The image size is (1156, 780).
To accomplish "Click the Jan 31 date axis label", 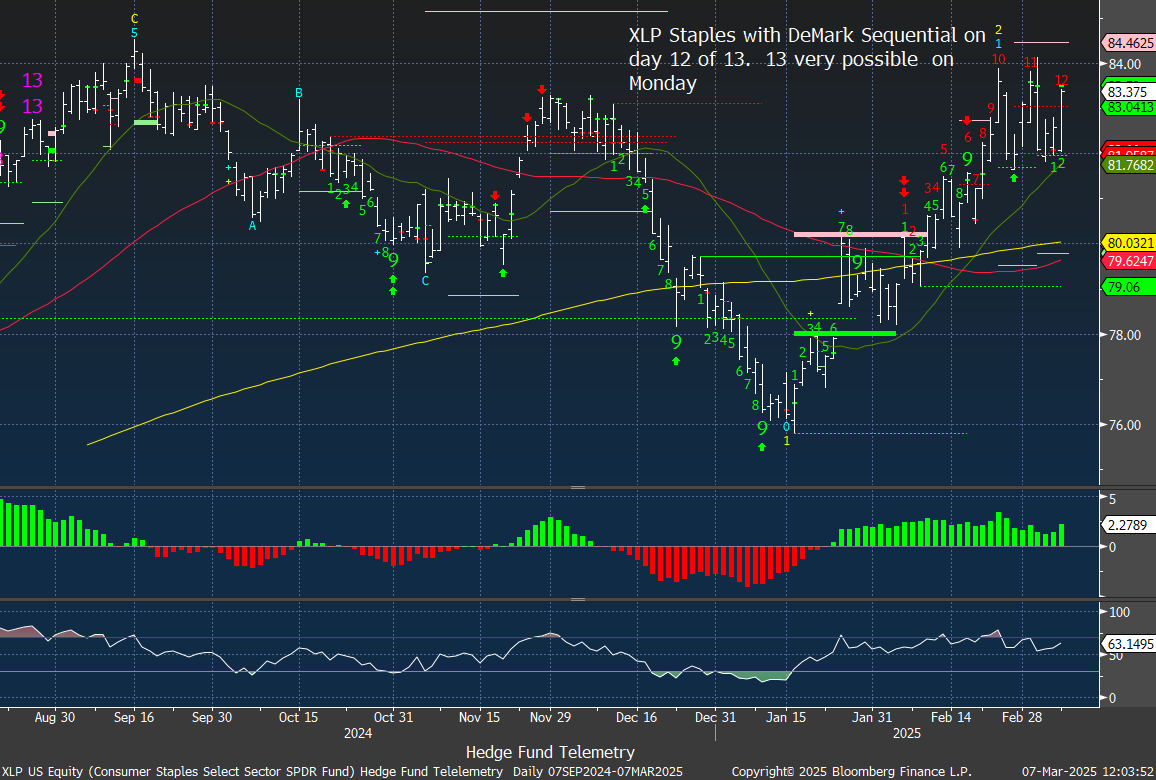I will pyautogui.click(x=872, y=717).
